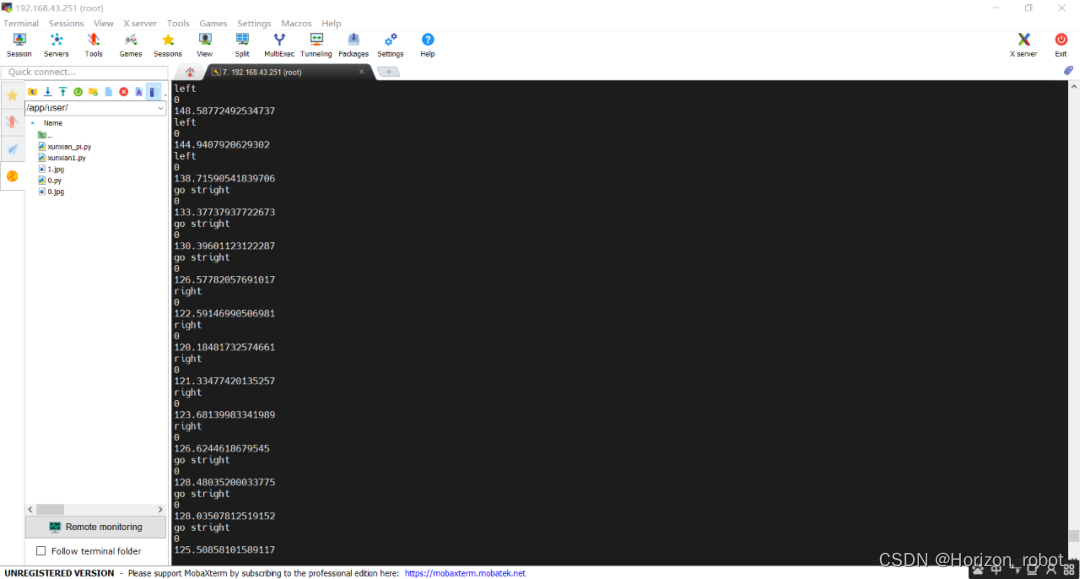Select the '..' parent directory entry
The width and height of the screenshot is (1080, 579).
[45, 135]
